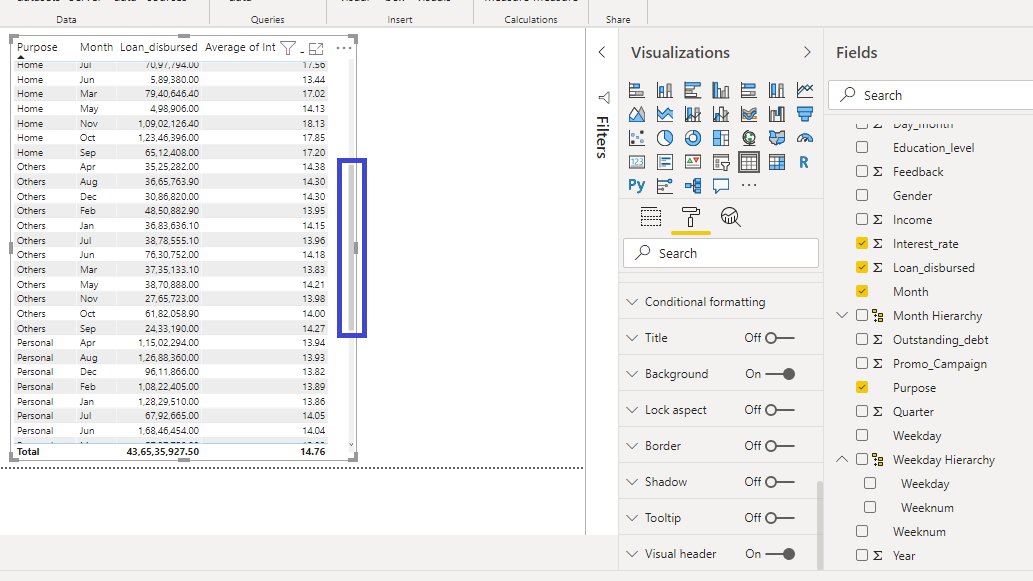This screenshot has height=581, width=1033.
Task: Open the filter icon on table header
Action: point(288,48)
